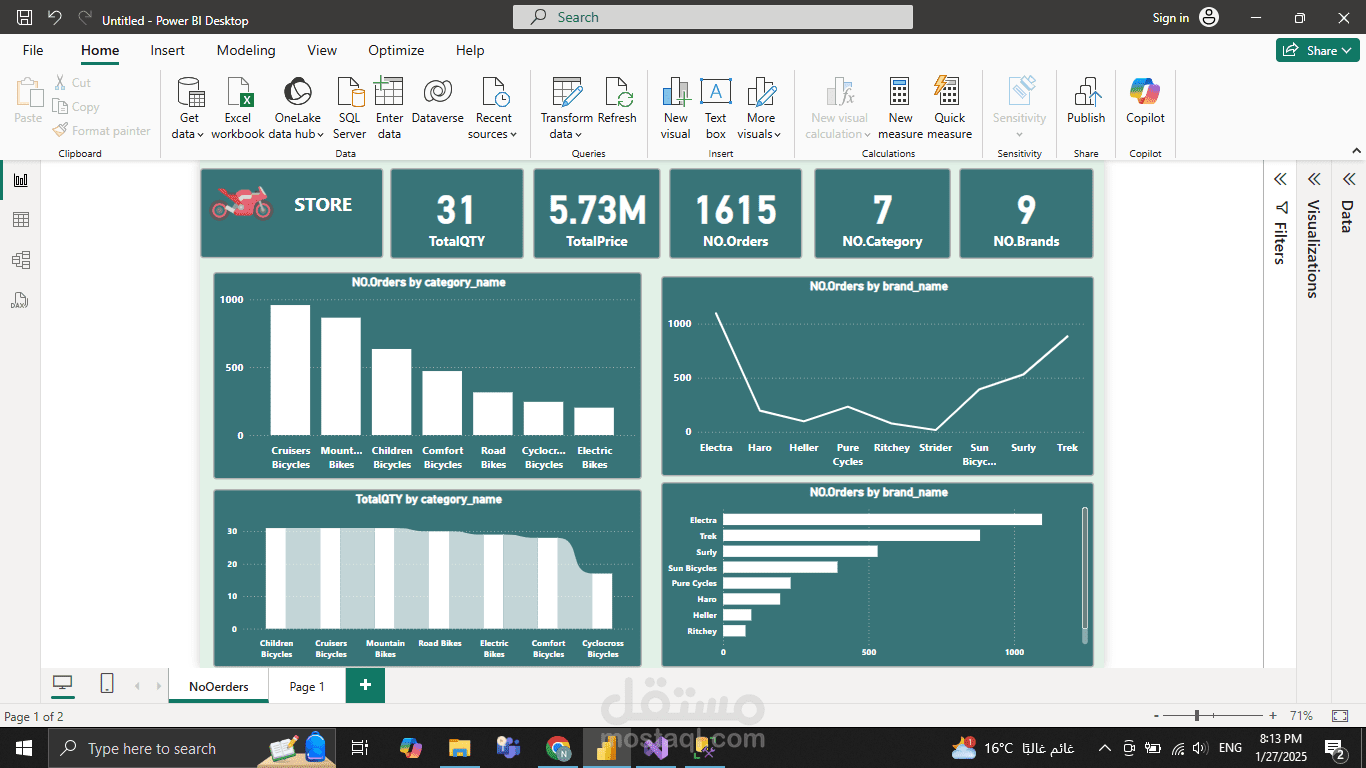Switch to Model view in sidebar
This screenshot has height=768, width=1366.
[x=20, y=260]
